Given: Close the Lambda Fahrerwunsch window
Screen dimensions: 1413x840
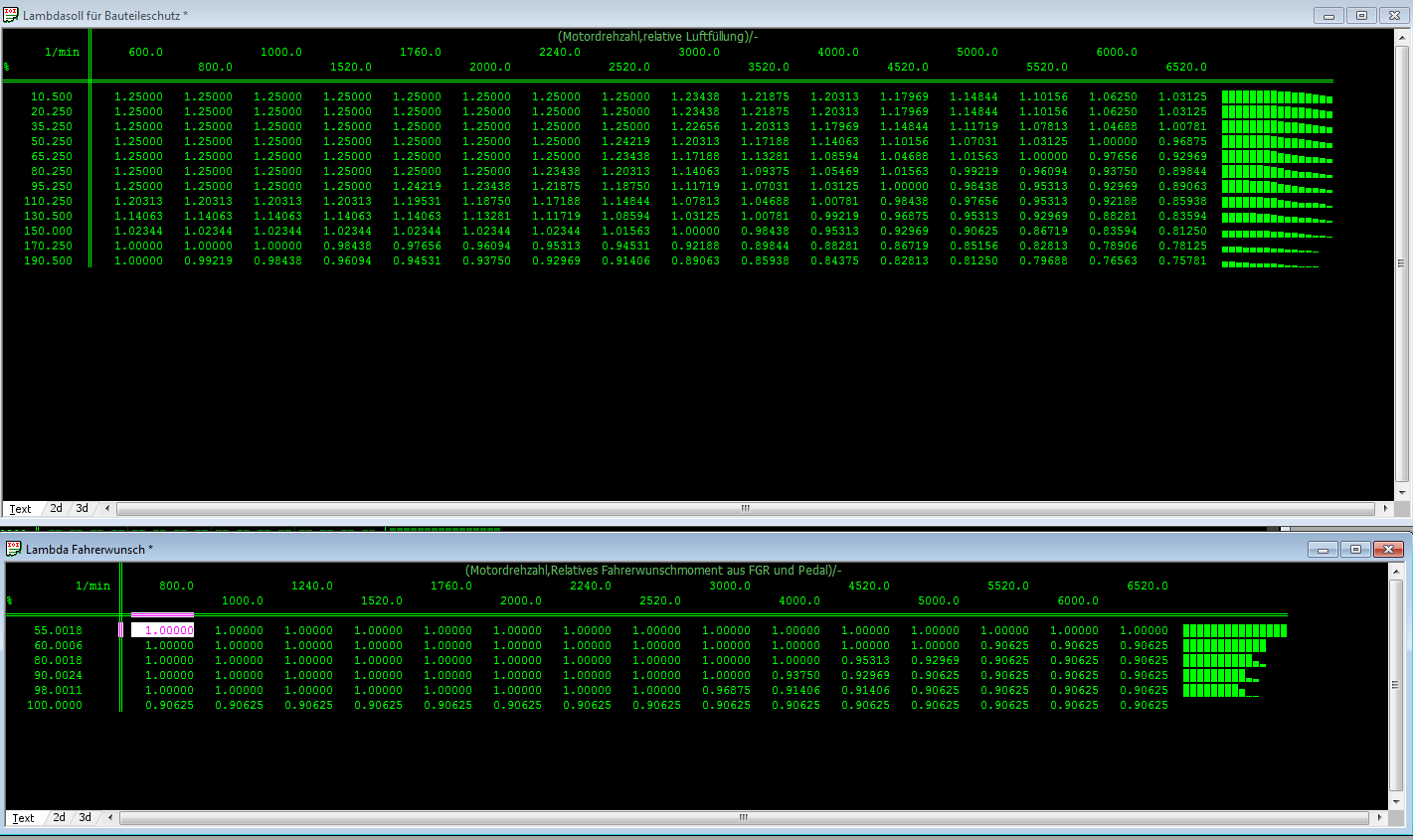Looking at the screenshot, I should point(1388,550).
